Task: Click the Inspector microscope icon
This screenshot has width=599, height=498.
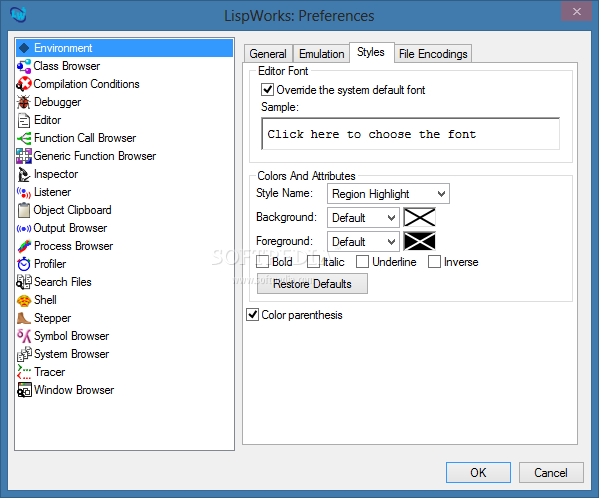Action: point(24,174)
